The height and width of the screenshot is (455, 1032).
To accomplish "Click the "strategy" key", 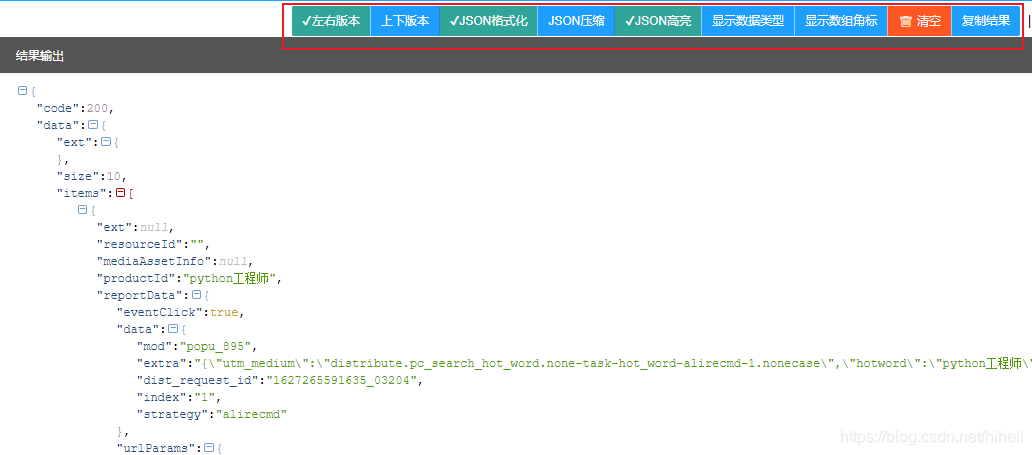I will (x=172, y=415).
